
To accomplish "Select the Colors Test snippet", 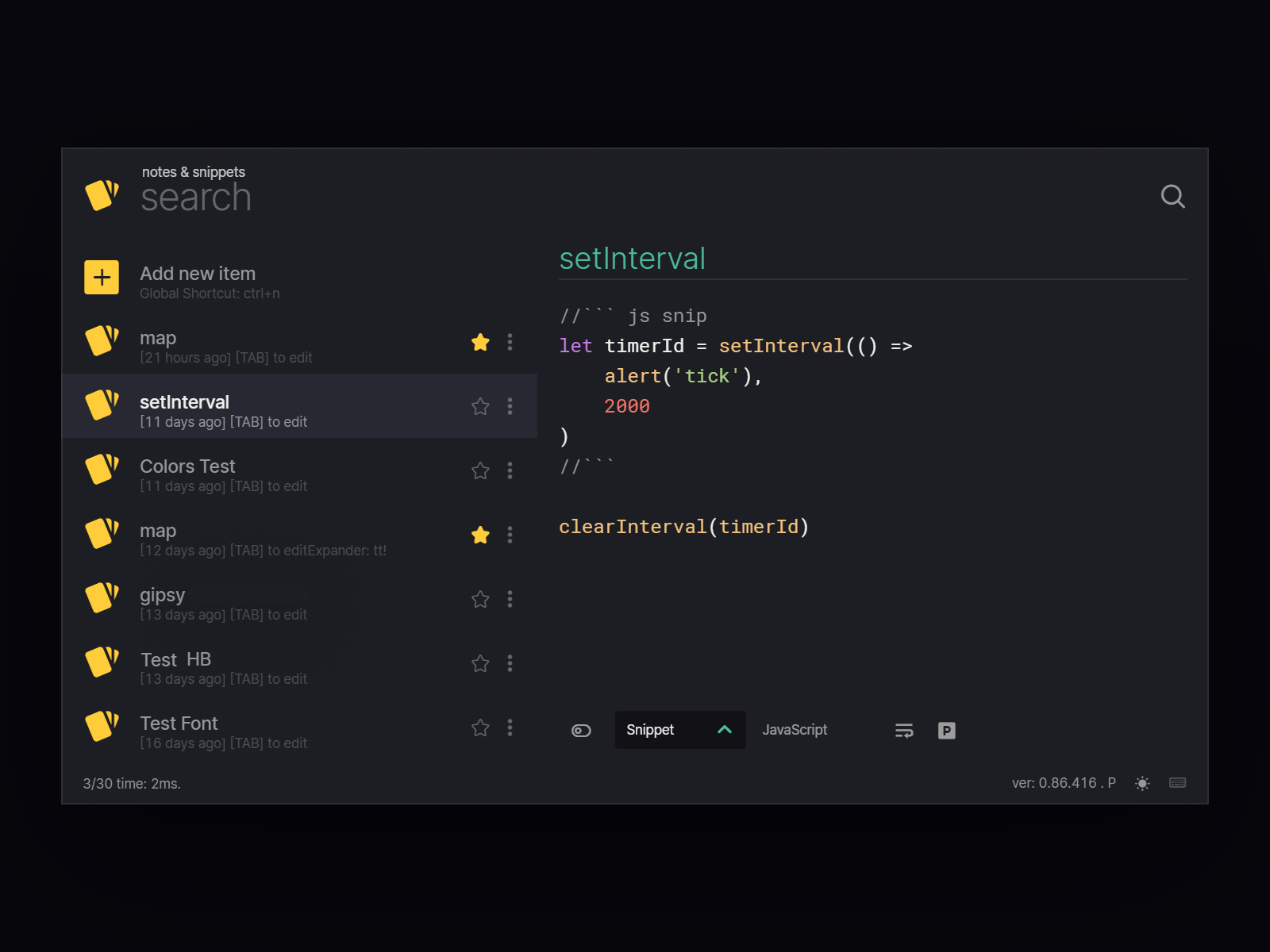I will [238, 474].
